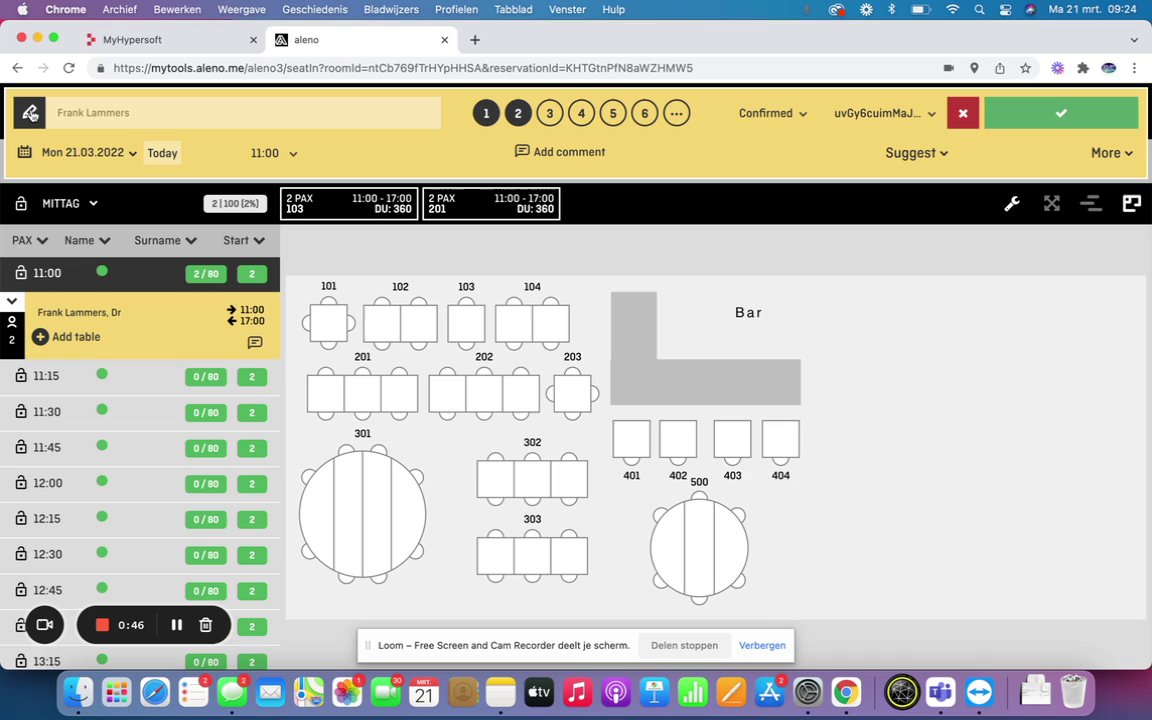Open the Chrome extensions puzzle icon
Screen dimensions: 1152x720
1082,68
